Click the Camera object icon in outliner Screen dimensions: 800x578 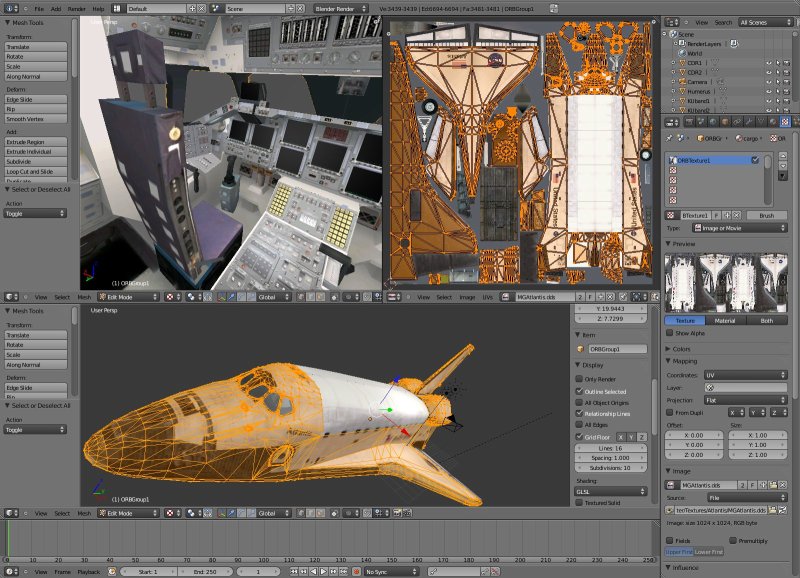tap(683, 81)
